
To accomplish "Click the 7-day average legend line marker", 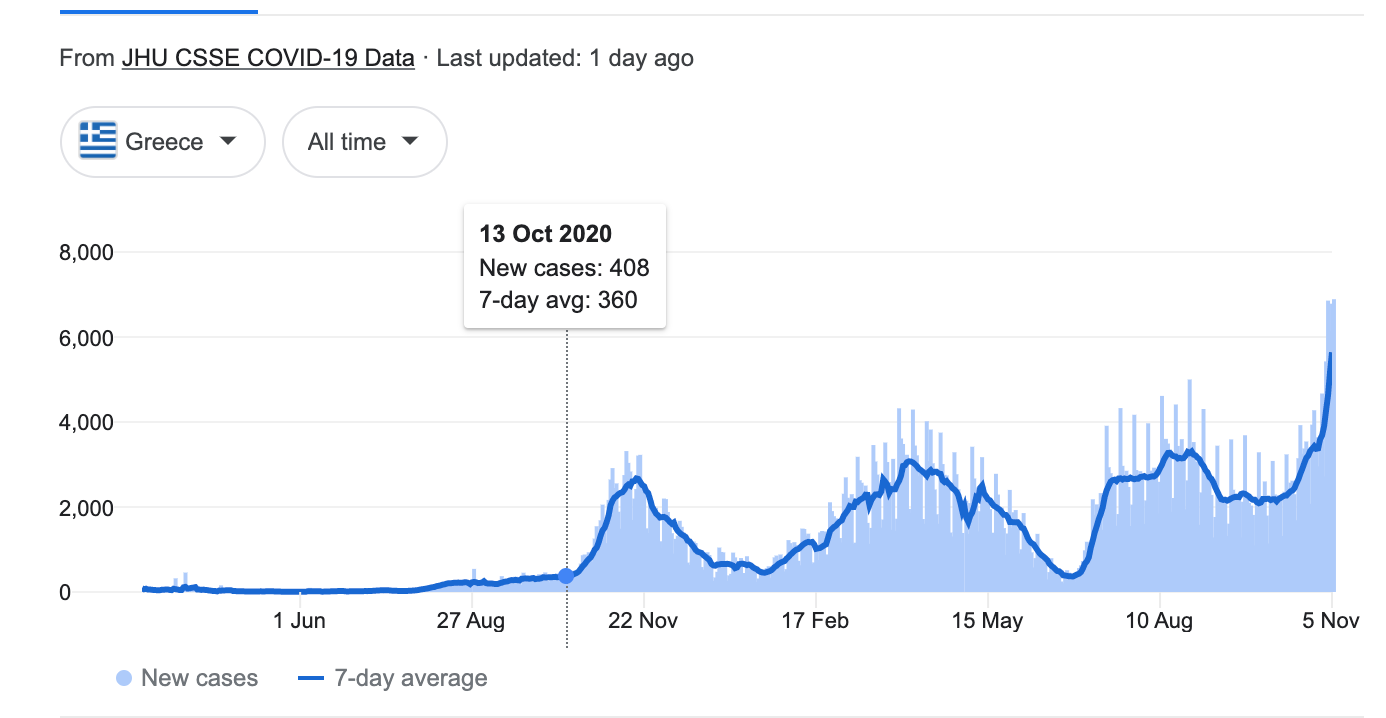I will 309,679.
